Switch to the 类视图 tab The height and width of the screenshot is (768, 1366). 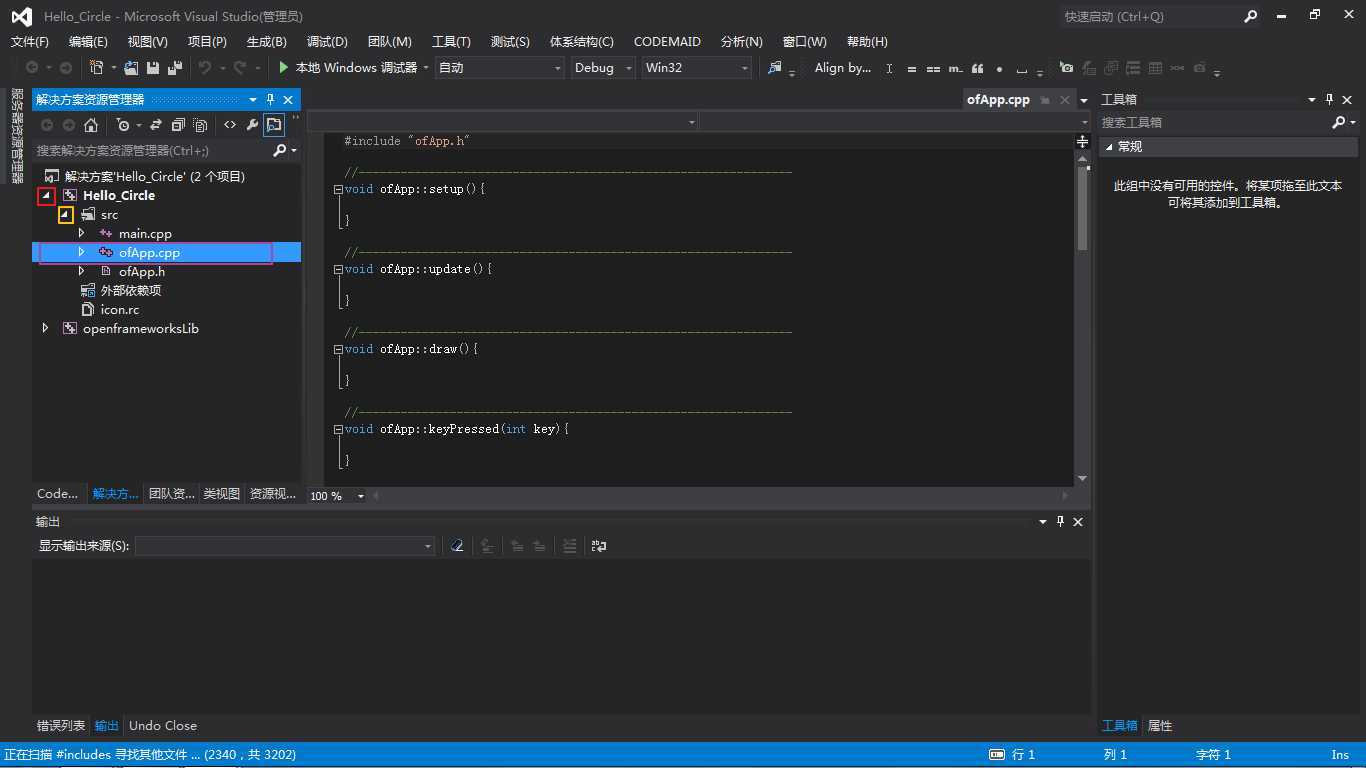click(x=222, y=494)
